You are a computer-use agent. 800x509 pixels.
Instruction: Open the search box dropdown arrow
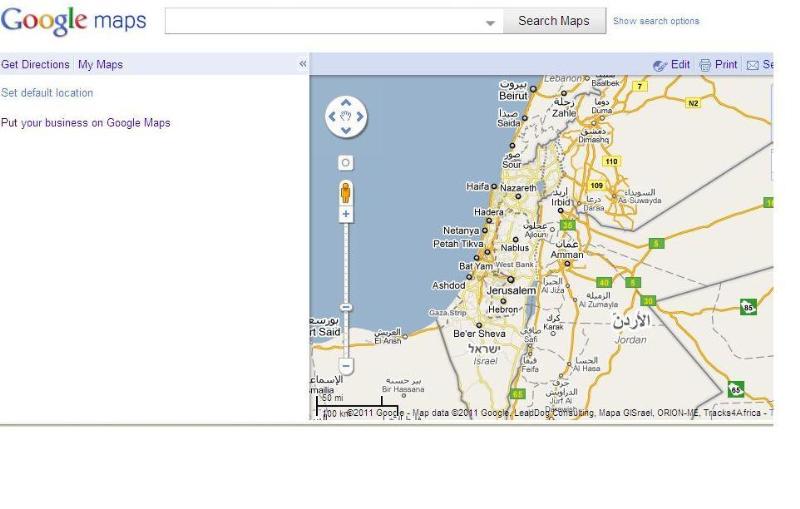pyautogui.click(x=490, y=22)
